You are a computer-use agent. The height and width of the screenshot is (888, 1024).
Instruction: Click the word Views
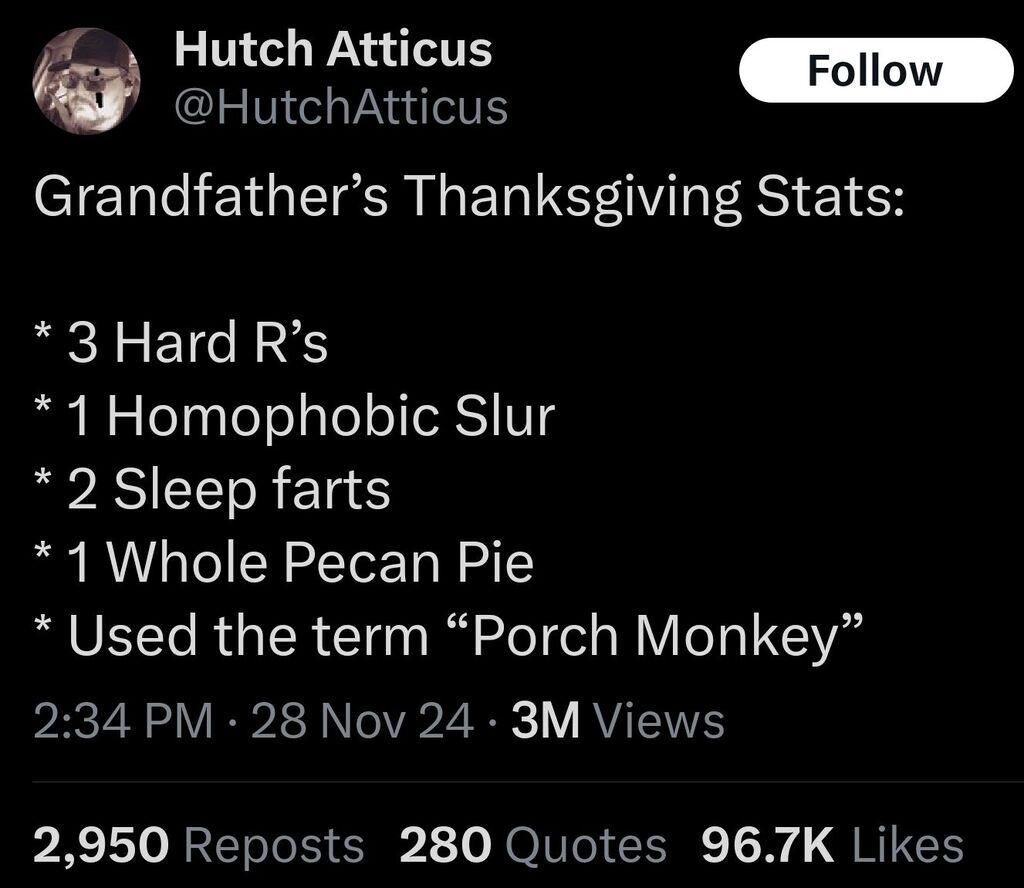pos(659,720)
